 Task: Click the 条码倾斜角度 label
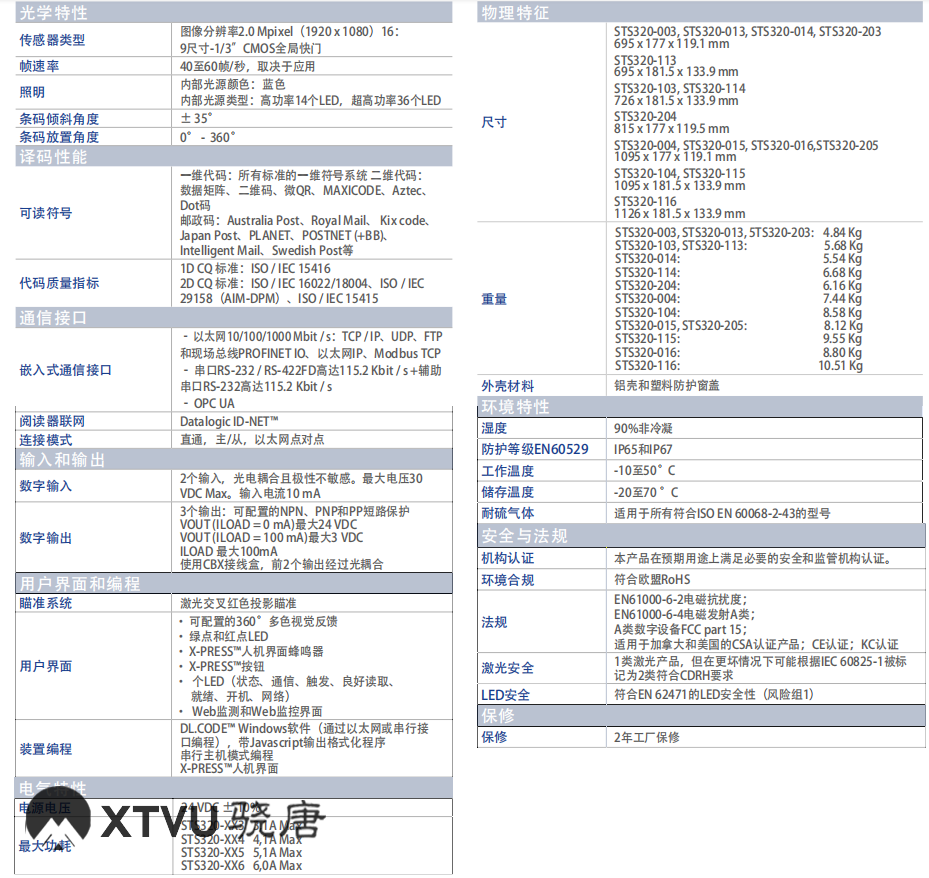pyautogui.click(x=59, y=119)
